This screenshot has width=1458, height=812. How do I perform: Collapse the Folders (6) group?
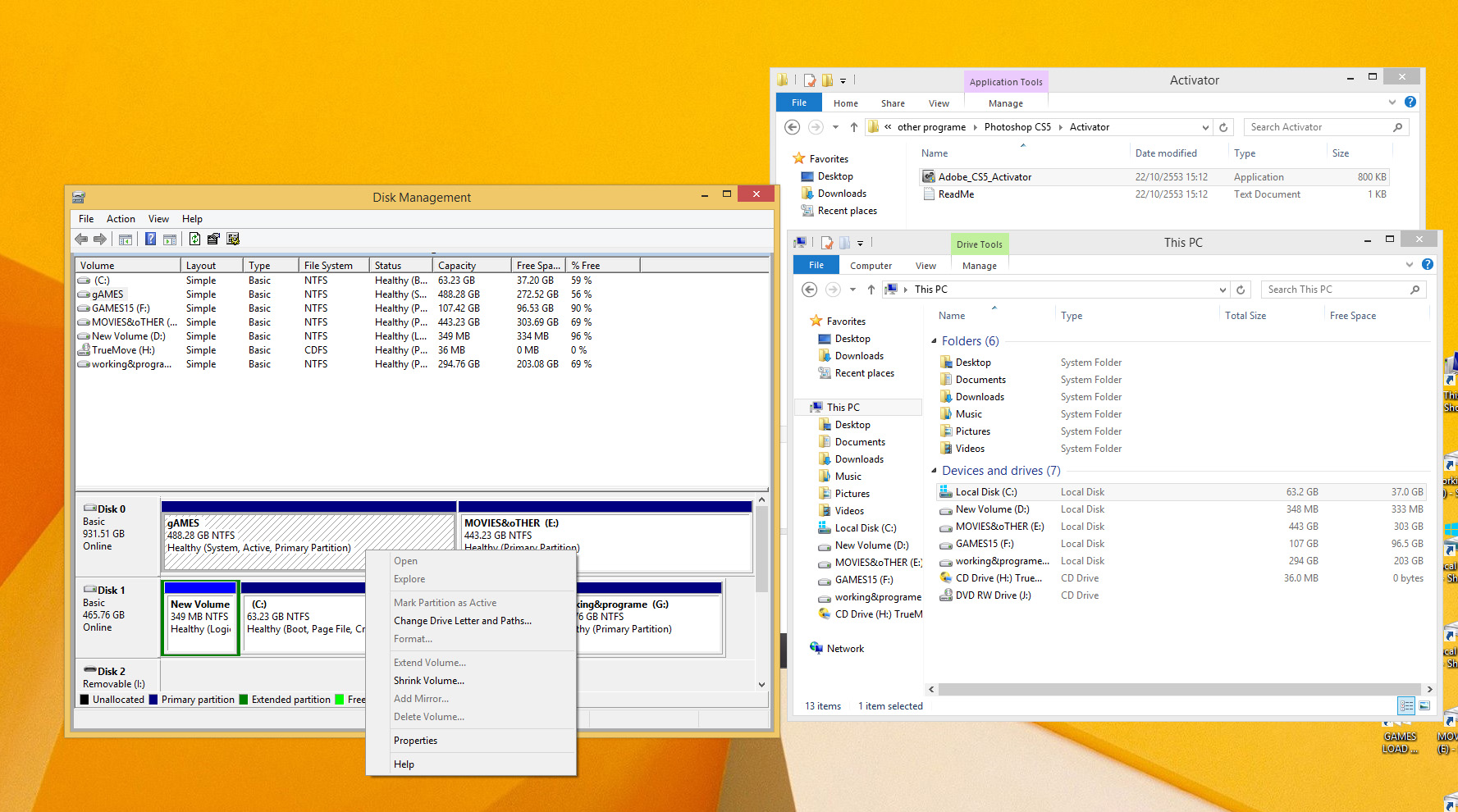pos(934,341)
